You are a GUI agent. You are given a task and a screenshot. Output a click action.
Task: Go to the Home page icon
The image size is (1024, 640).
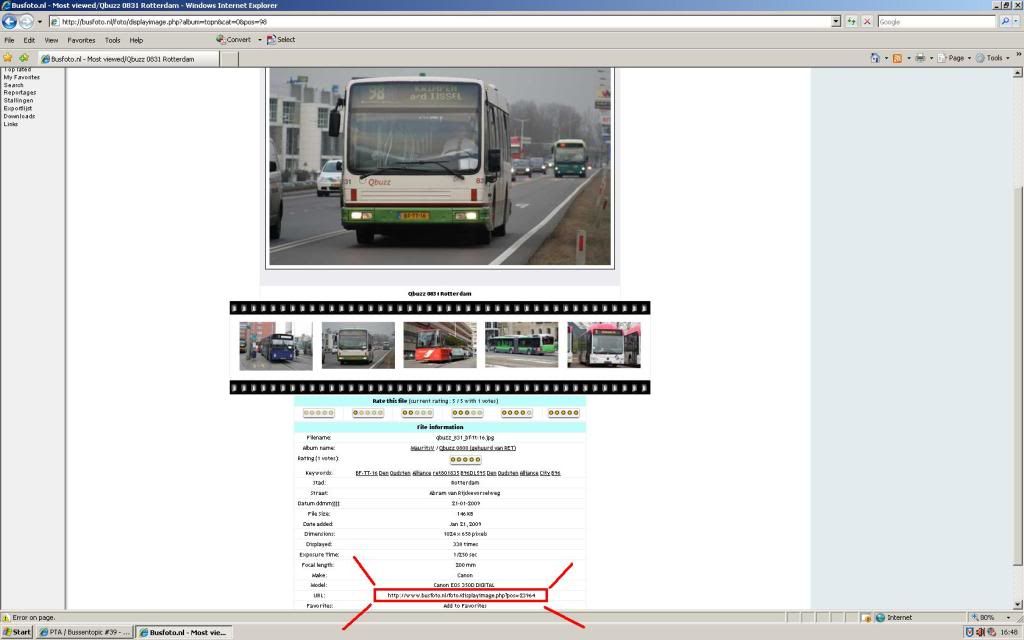coord(875,58)
